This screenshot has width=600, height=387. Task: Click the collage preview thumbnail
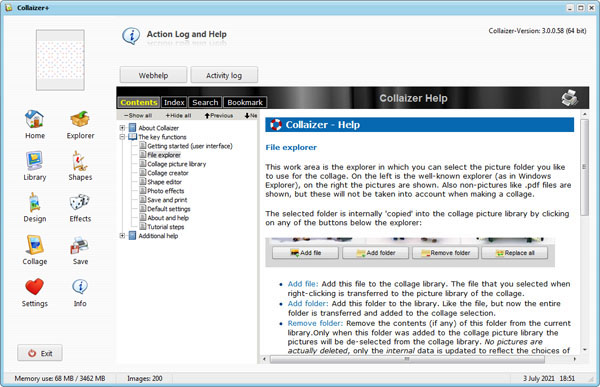(x=60, y=60)
